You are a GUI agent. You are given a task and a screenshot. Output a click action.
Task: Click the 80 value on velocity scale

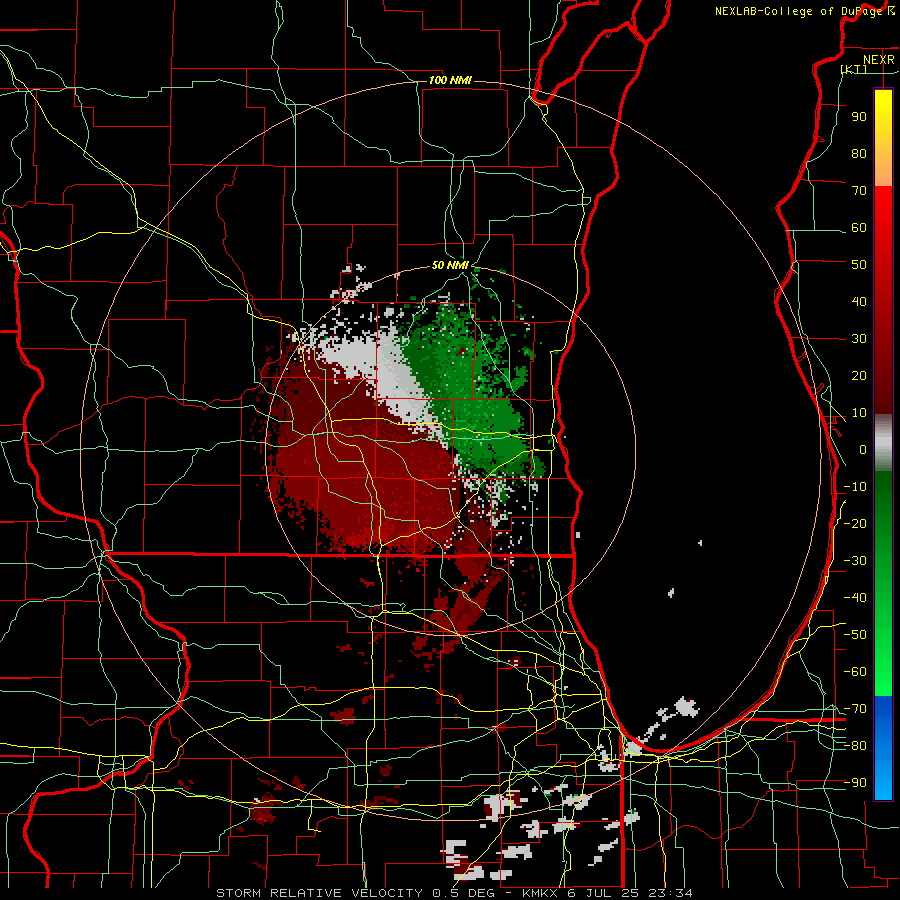(x=859, y=153)
